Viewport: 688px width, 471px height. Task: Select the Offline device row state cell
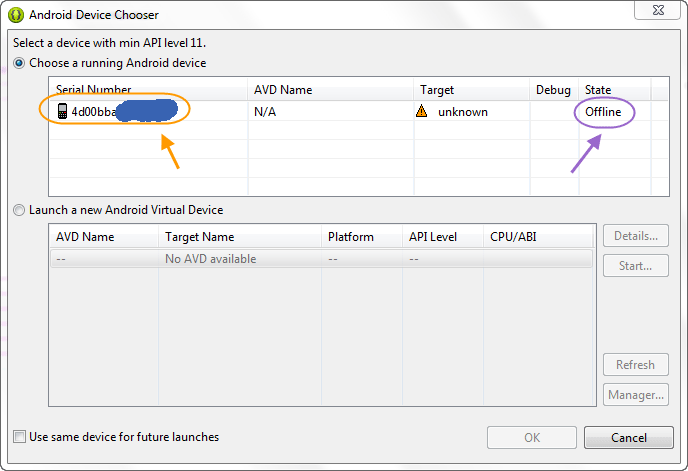point(603,112)
